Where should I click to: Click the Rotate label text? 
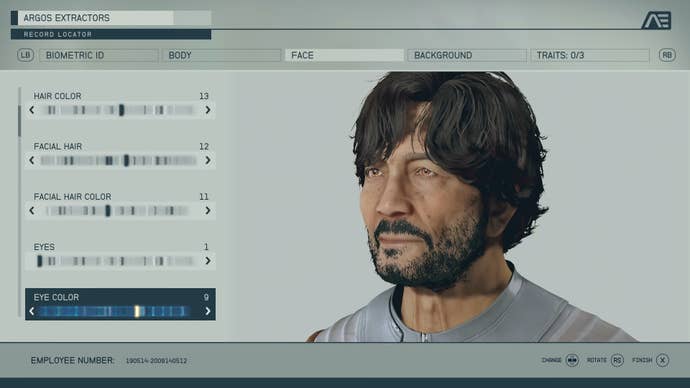pyautogui.click(x=597, y=360)
